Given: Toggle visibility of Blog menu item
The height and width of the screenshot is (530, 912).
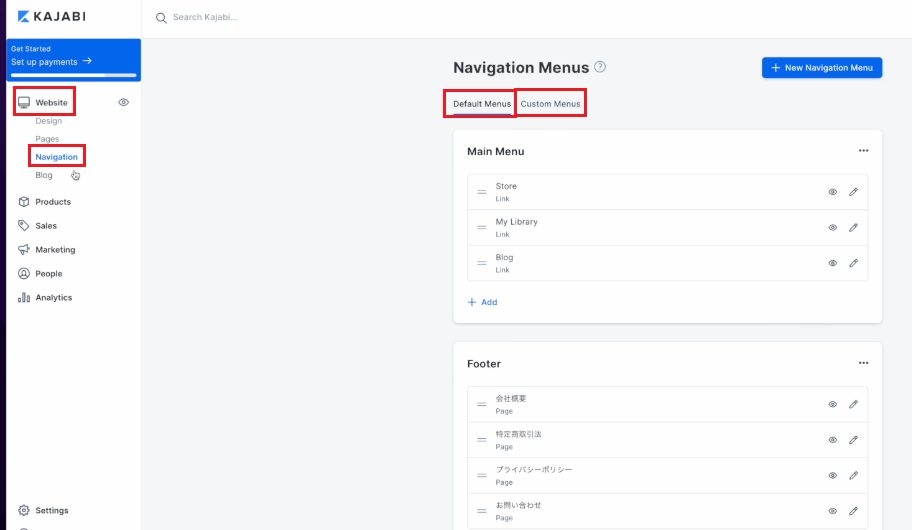Looking at the screenshot, I should [833, 263].
